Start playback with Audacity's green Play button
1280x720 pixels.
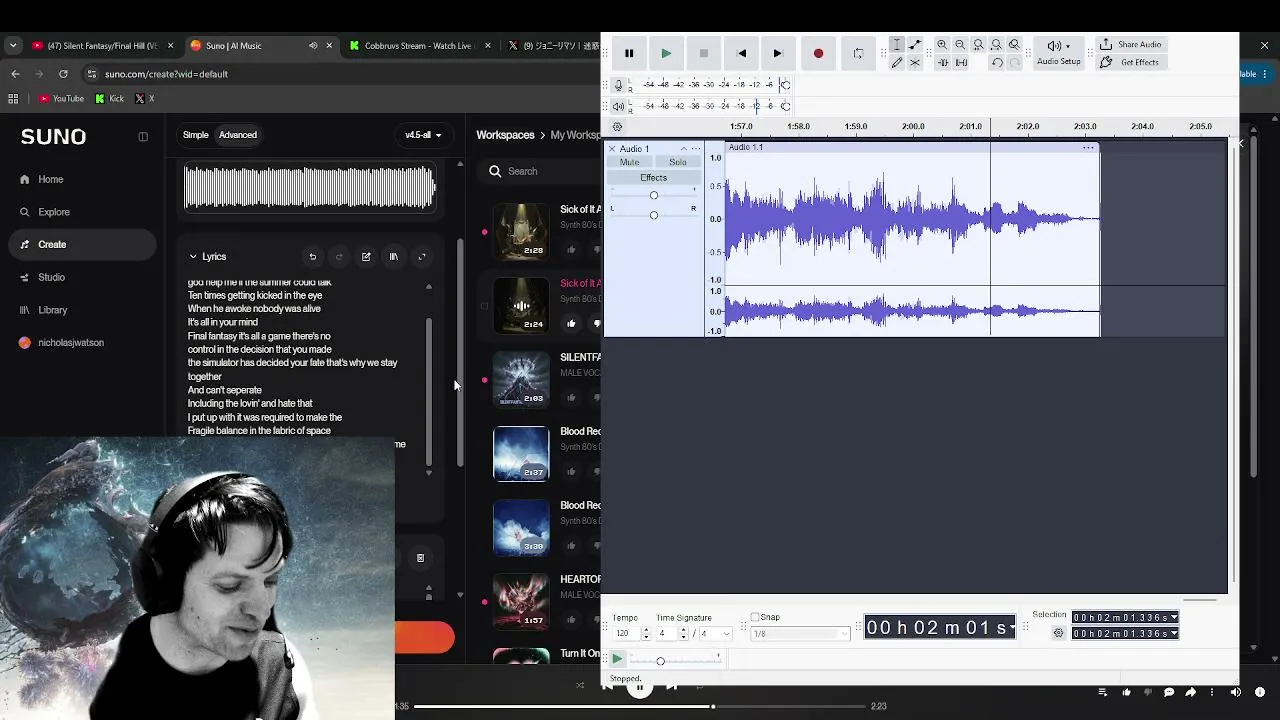pos(666,53)
